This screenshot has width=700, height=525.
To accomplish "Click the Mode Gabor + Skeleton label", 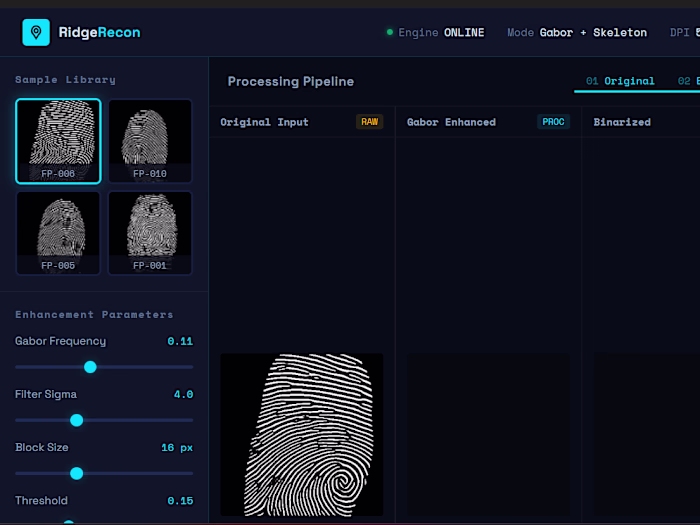I will pyautogui.click(x=577, y=33).
